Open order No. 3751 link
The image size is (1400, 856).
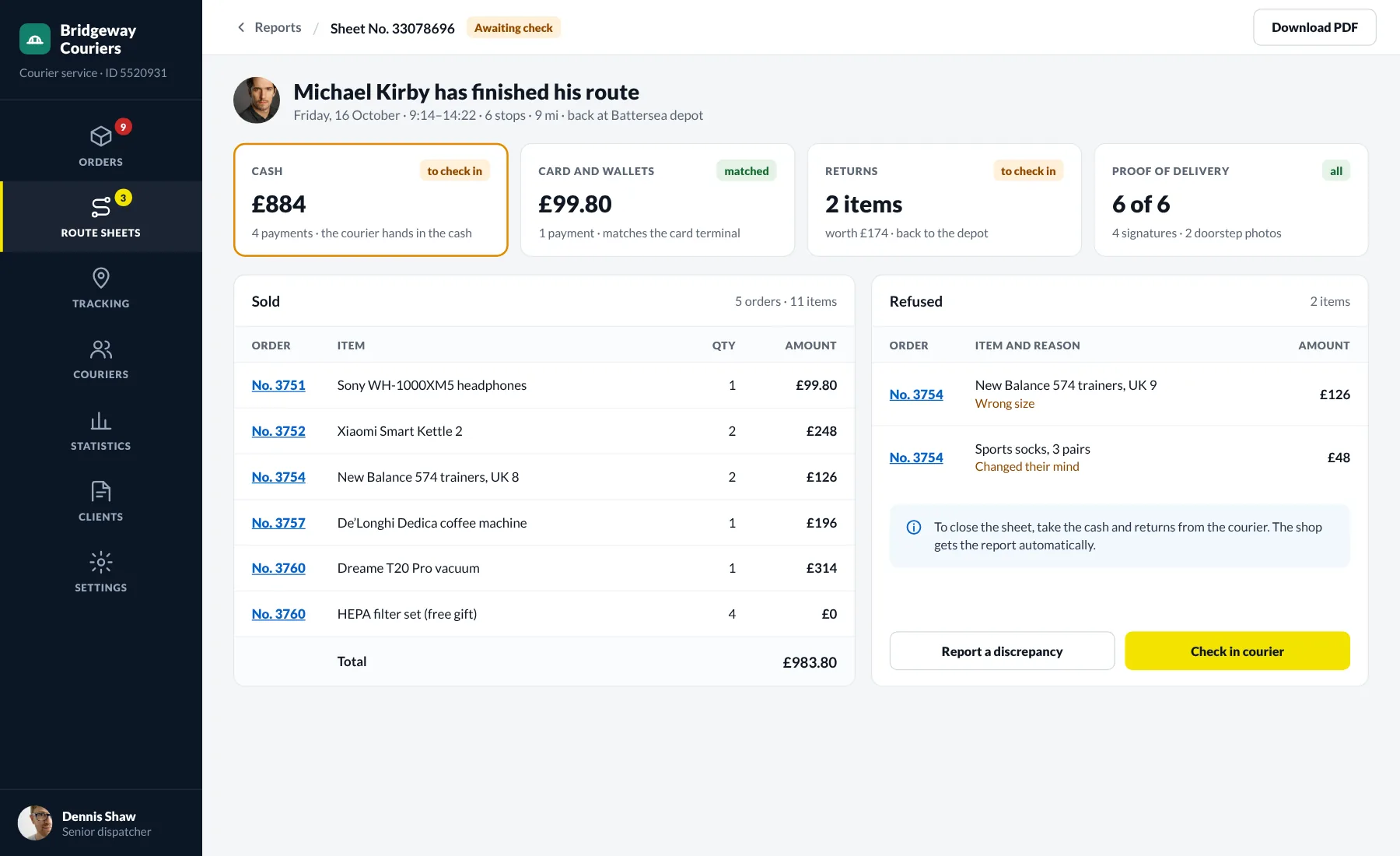[278, 385]
